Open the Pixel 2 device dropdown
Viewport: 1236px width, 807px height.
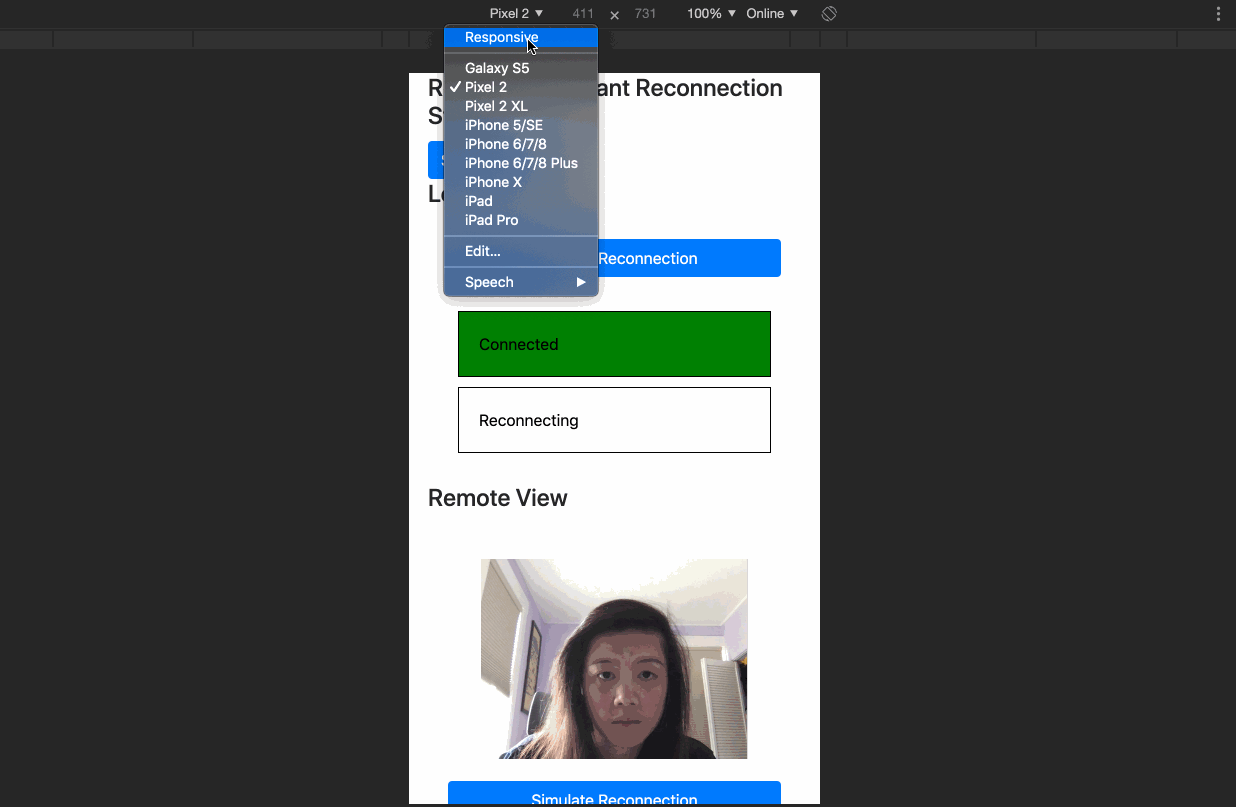click(516, 13)
